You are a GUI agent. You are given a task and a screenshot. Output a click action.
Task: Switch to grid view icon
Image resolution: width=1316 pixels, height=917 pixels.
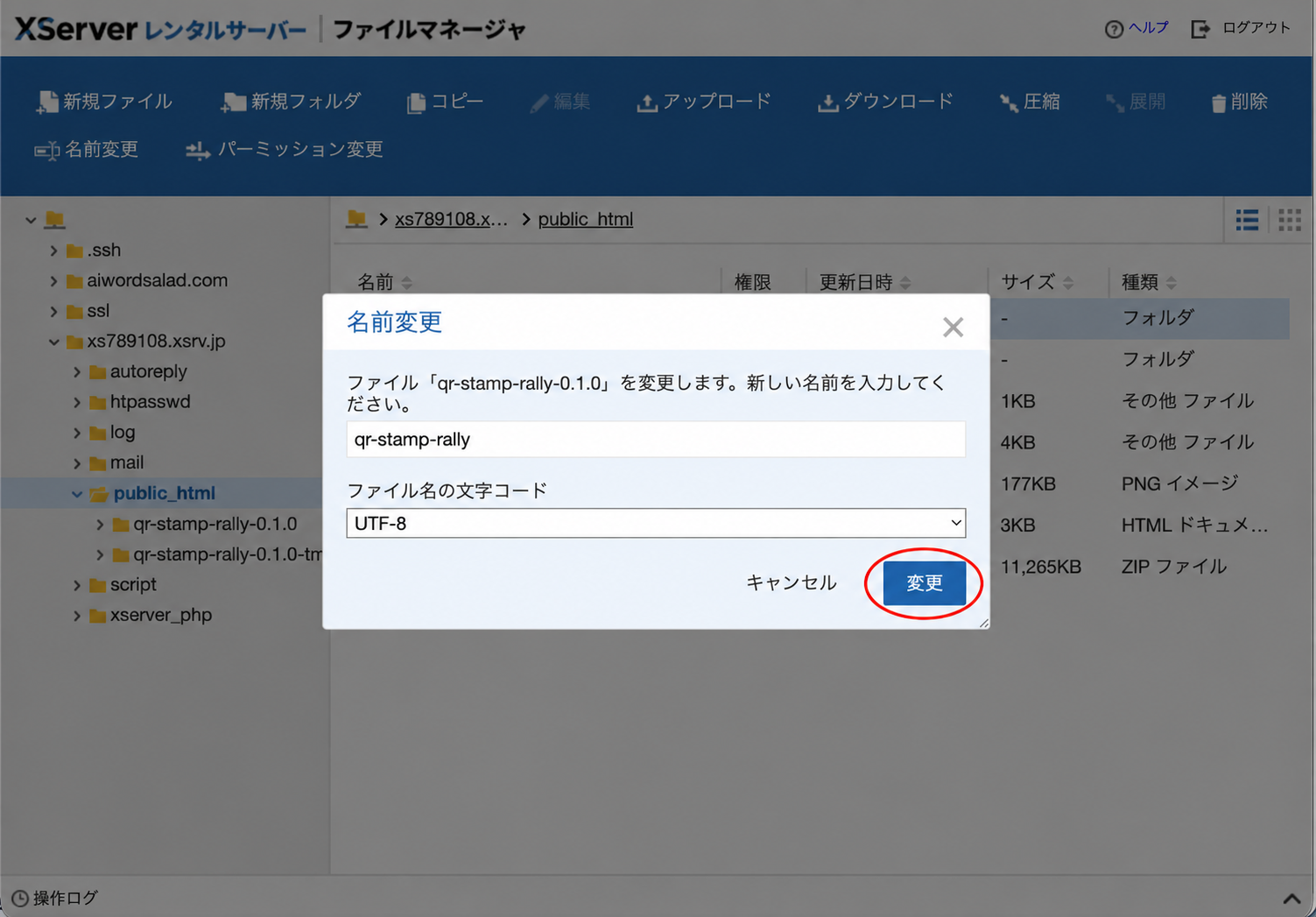pos(1289,220)
